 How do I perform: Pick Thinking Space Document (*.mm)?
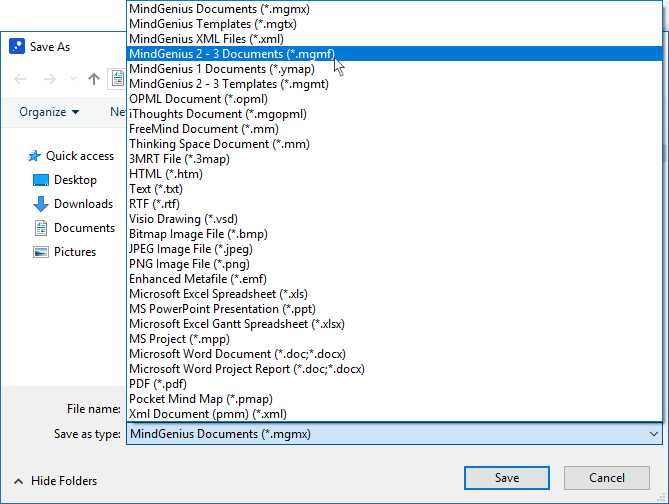point(394,144)
